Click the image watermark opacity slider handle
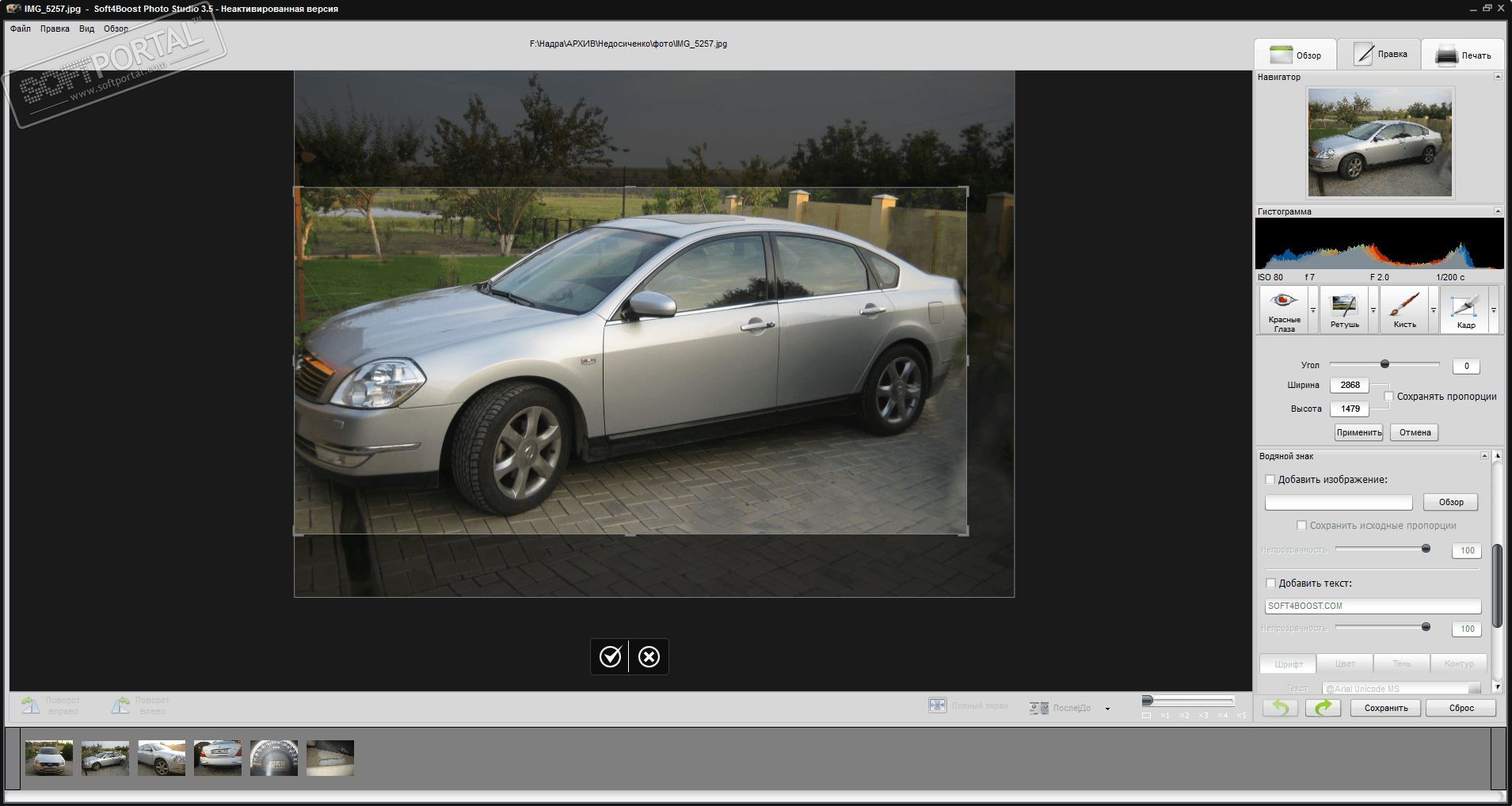Image resolution: width=1512 pixels, height=806 pixels. pyautogui.click(x=1426, y=549)
